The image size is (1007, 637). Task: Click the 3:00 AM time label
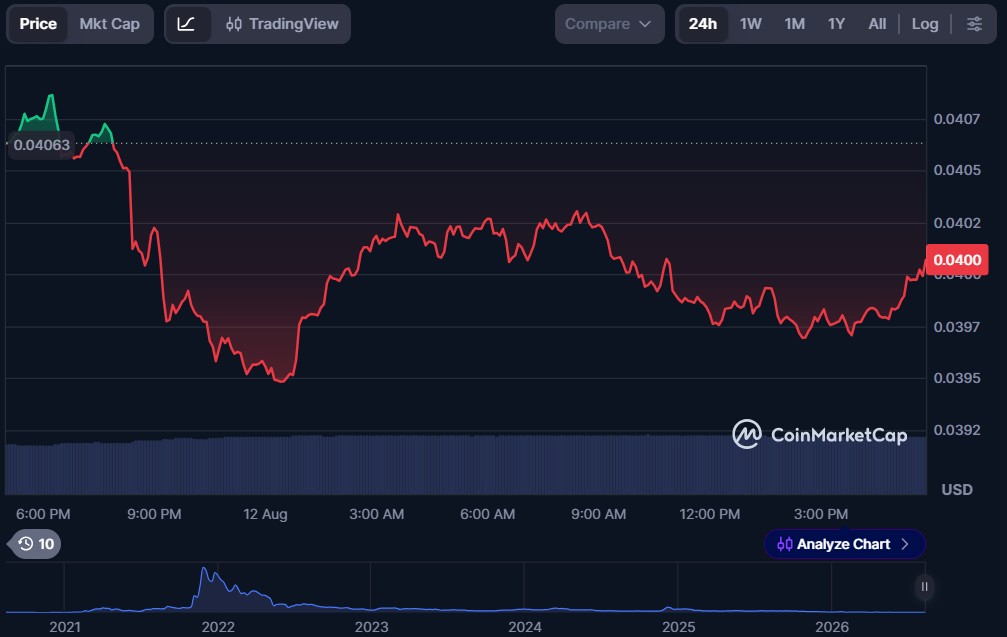click(376, 514)
